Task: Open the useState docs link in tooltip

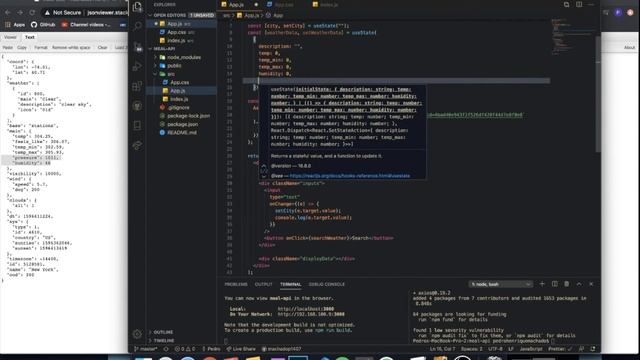Action: 349,176
